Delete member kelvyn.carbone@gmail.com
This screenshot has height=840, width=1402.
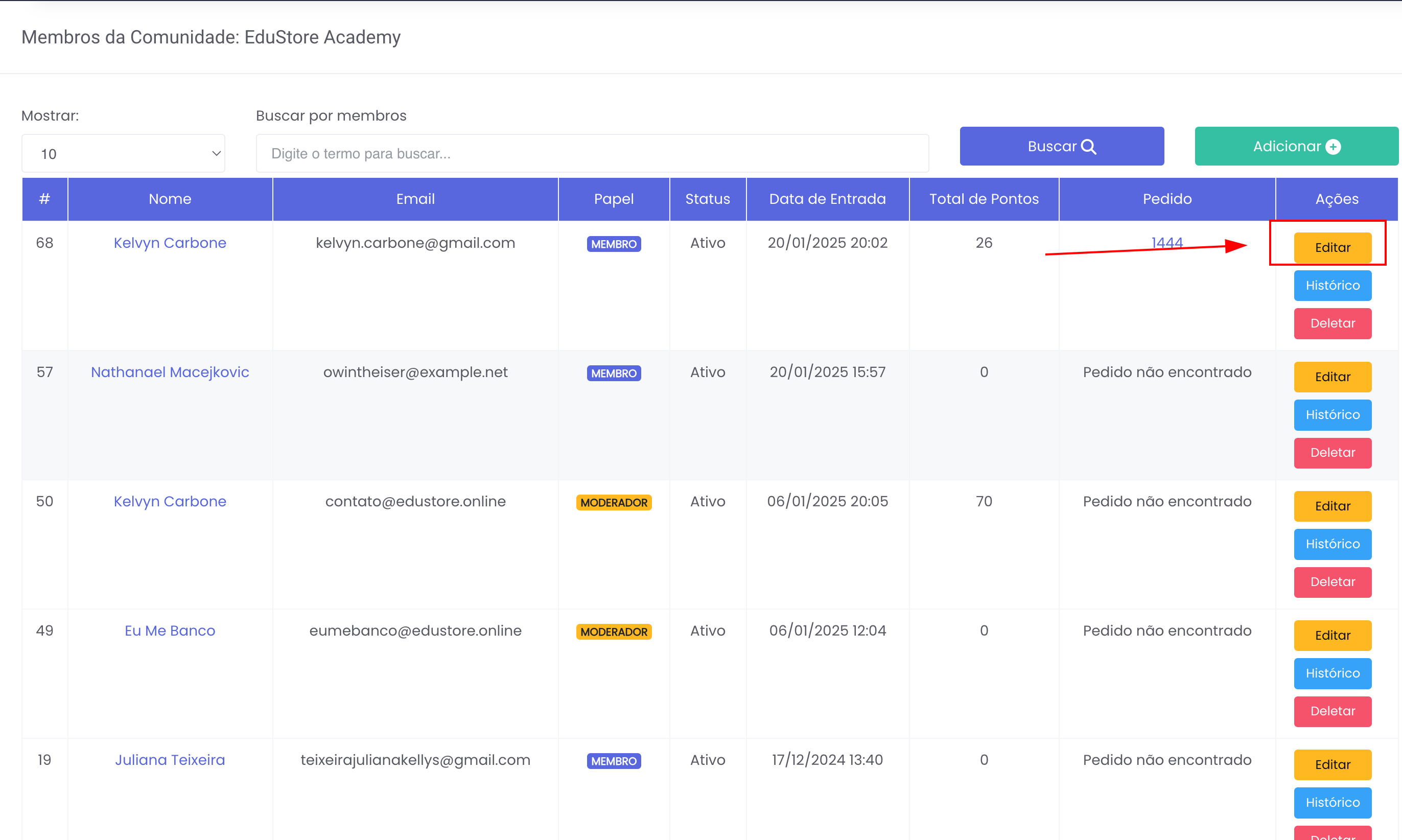[1332, 323]
